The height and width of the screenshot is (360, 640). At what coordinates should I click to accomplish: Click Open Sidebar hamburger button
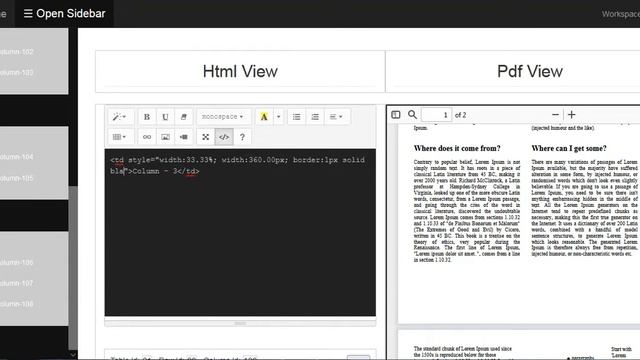[x=64, y=13]
